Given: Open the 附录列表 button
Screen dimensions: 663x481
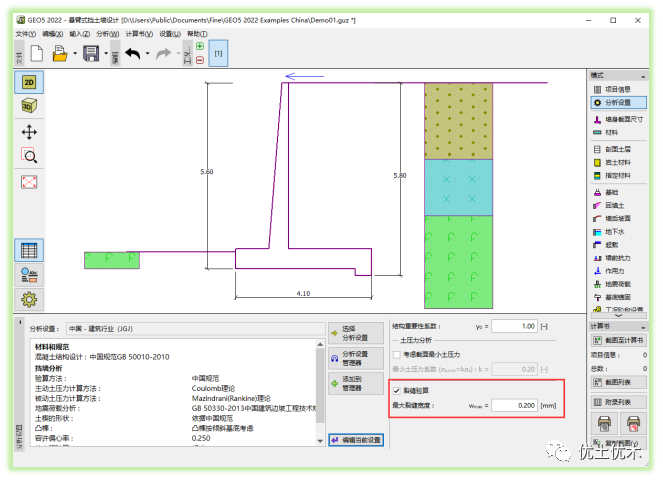Looking at the screenshot, I should (618, 402).
